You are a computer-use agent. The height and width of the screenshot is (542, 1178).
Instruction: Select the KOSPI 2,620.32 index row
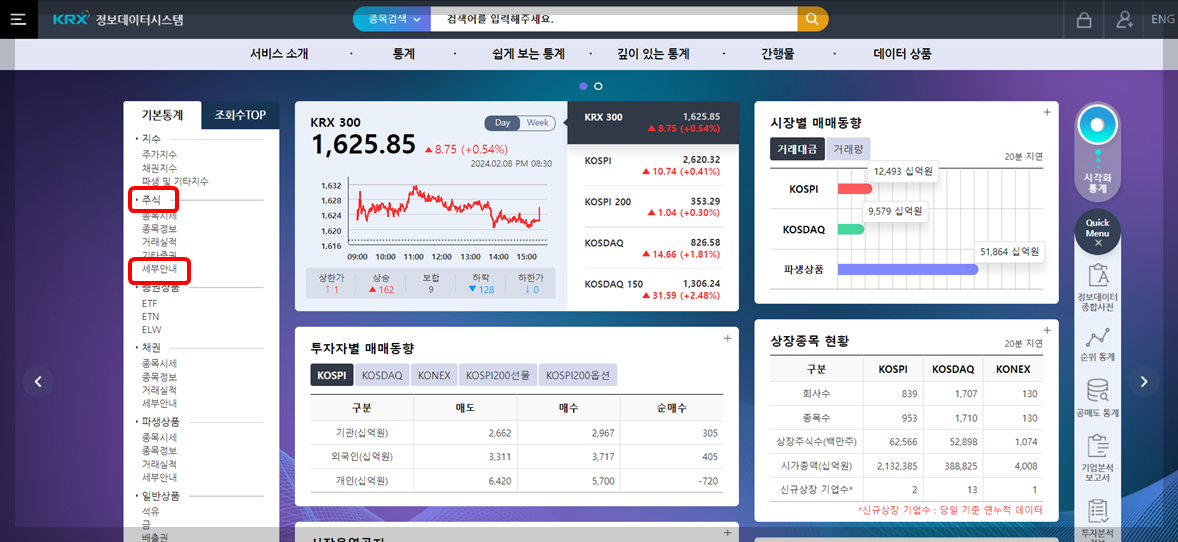click(x=653, y=165)
